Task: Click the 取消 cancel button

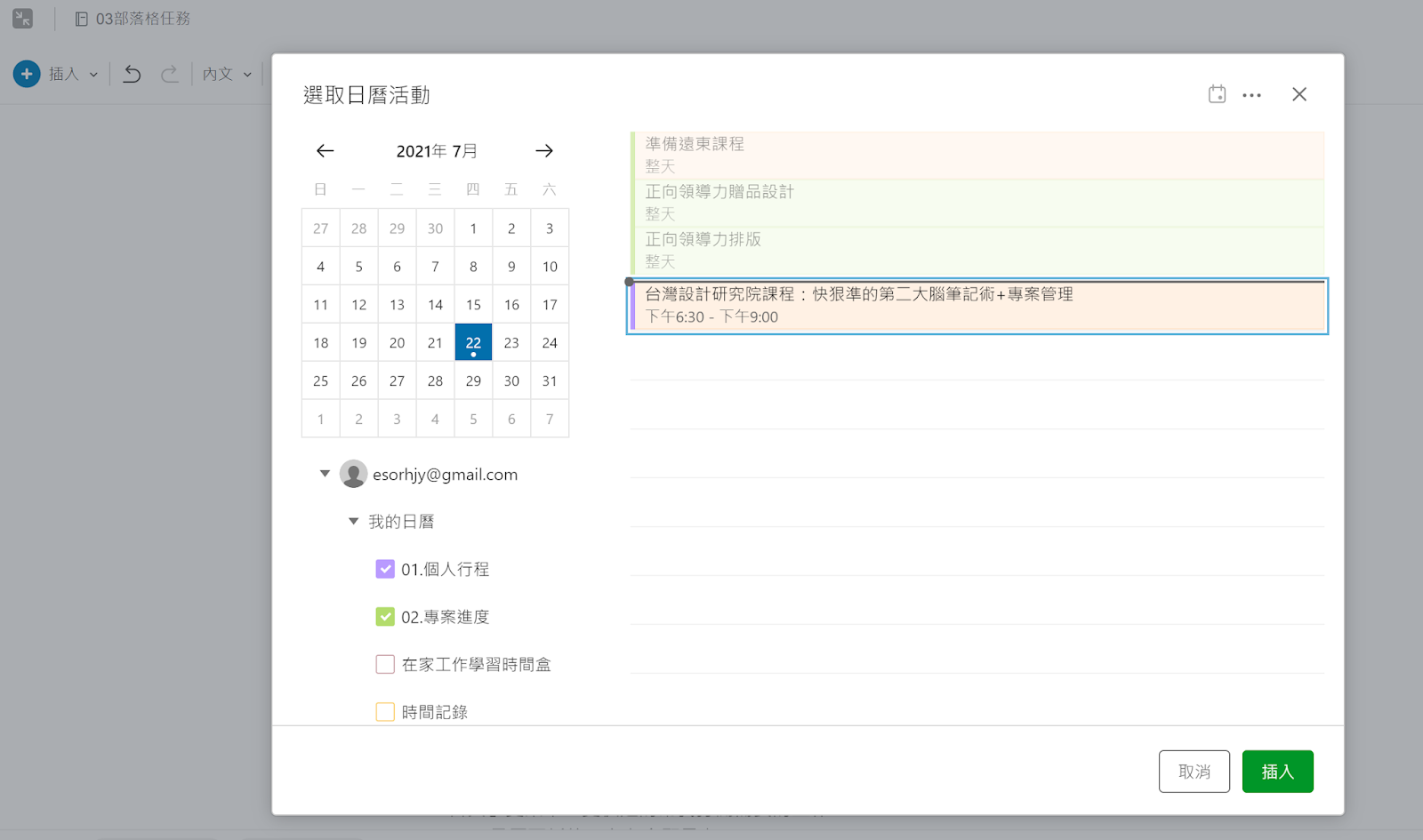Action: click(1194, 772)
